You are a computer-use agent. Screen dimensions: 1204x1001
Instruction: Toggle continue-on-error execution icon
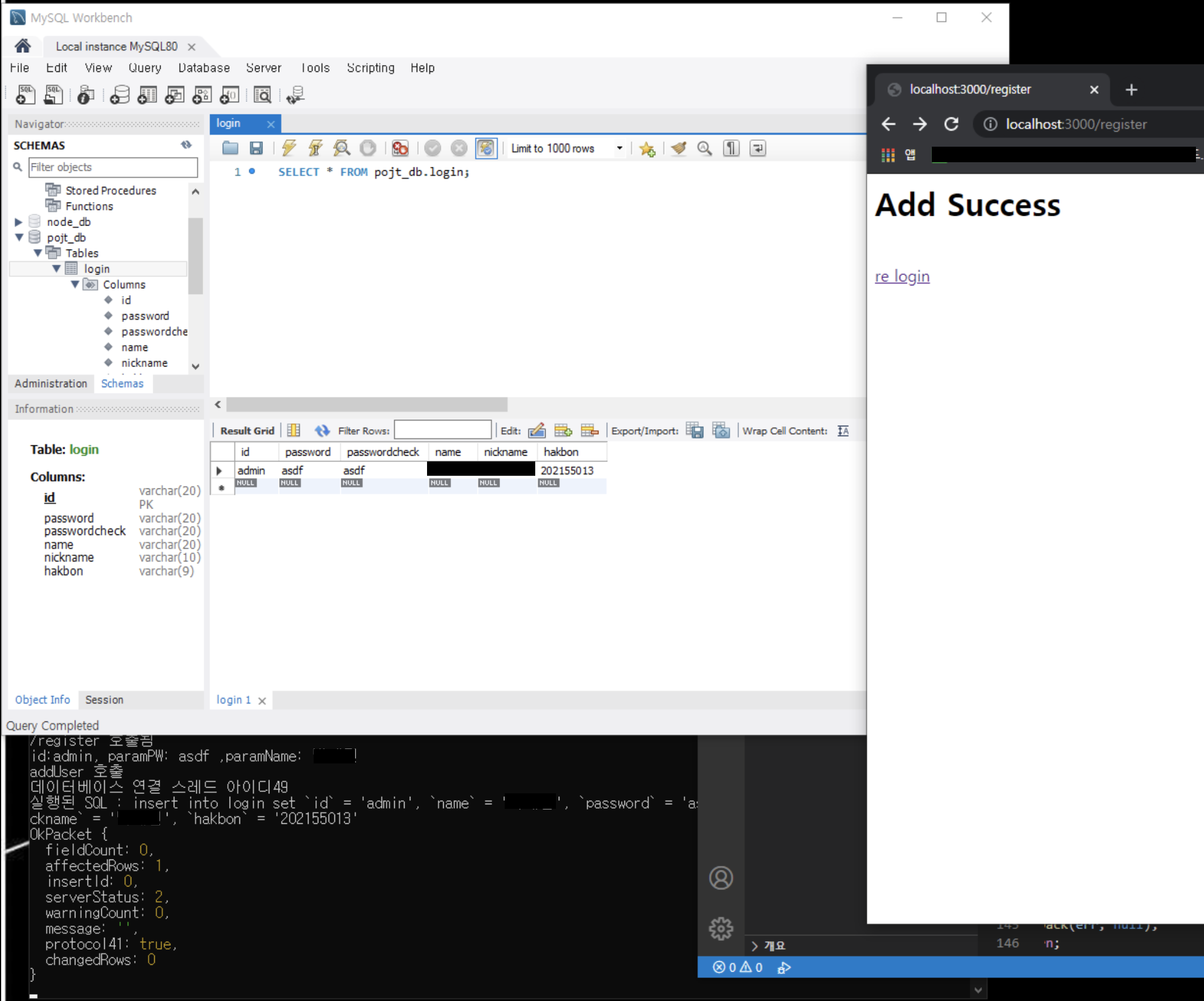pos(400,148)
